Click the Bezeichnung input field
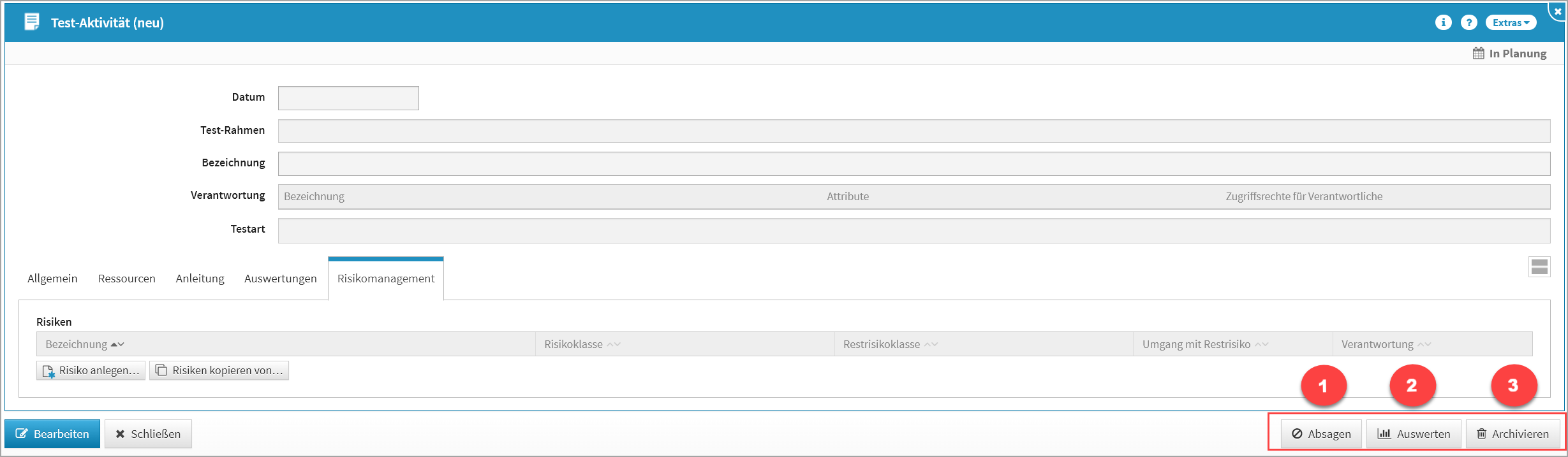The image size is (1568, 457). 914,164
